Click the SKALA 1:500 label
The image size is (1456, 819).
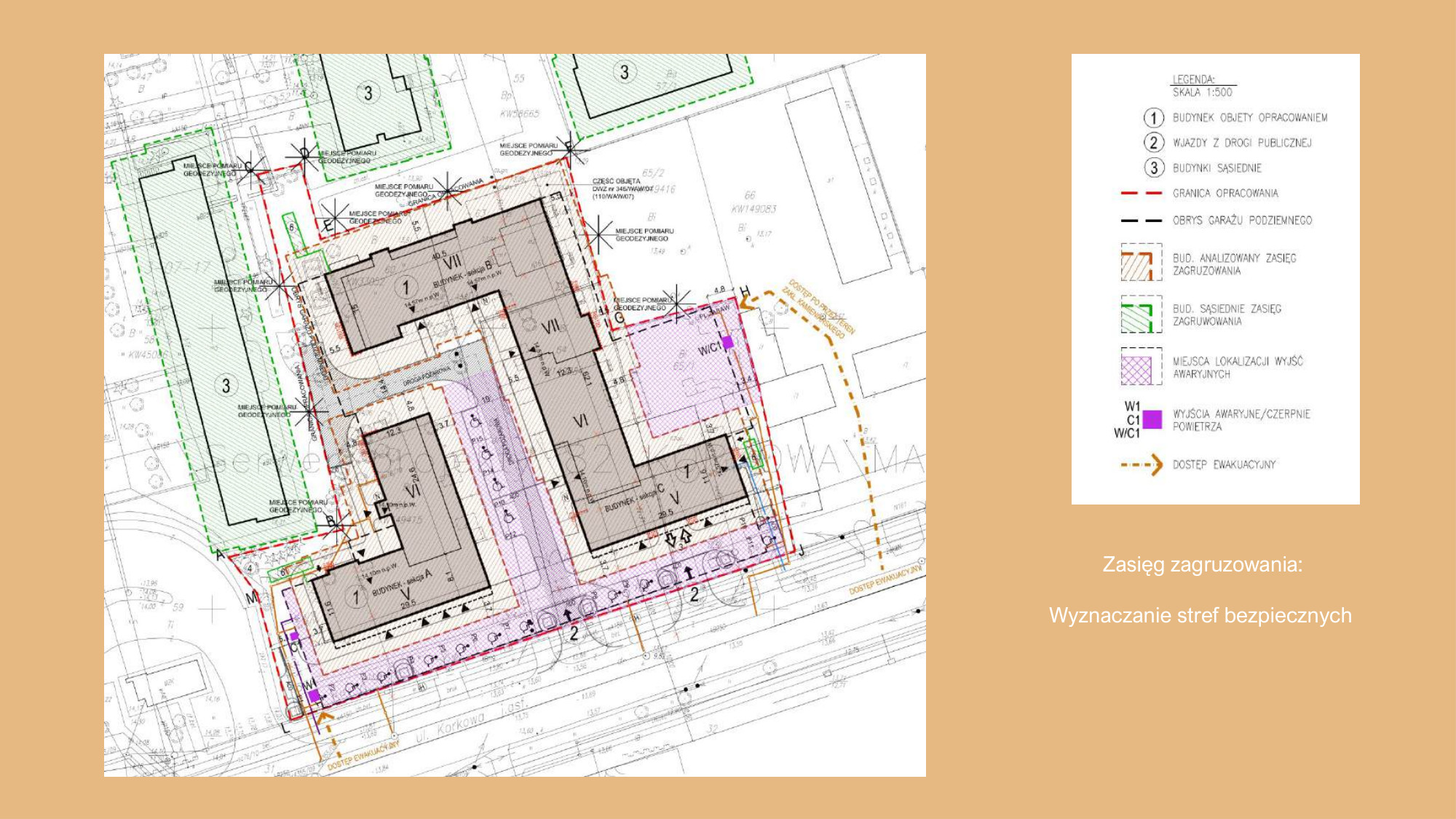tap(1202, 92)
